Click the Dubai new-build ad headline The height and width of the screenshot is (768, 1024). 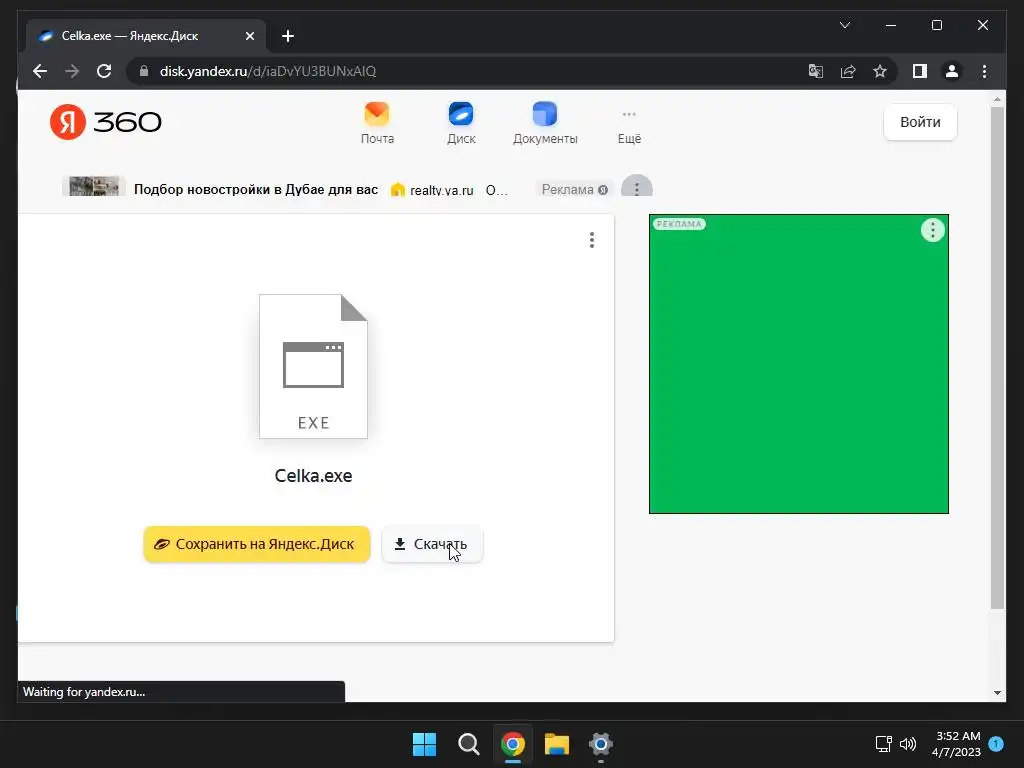click(x=256, y=189)
